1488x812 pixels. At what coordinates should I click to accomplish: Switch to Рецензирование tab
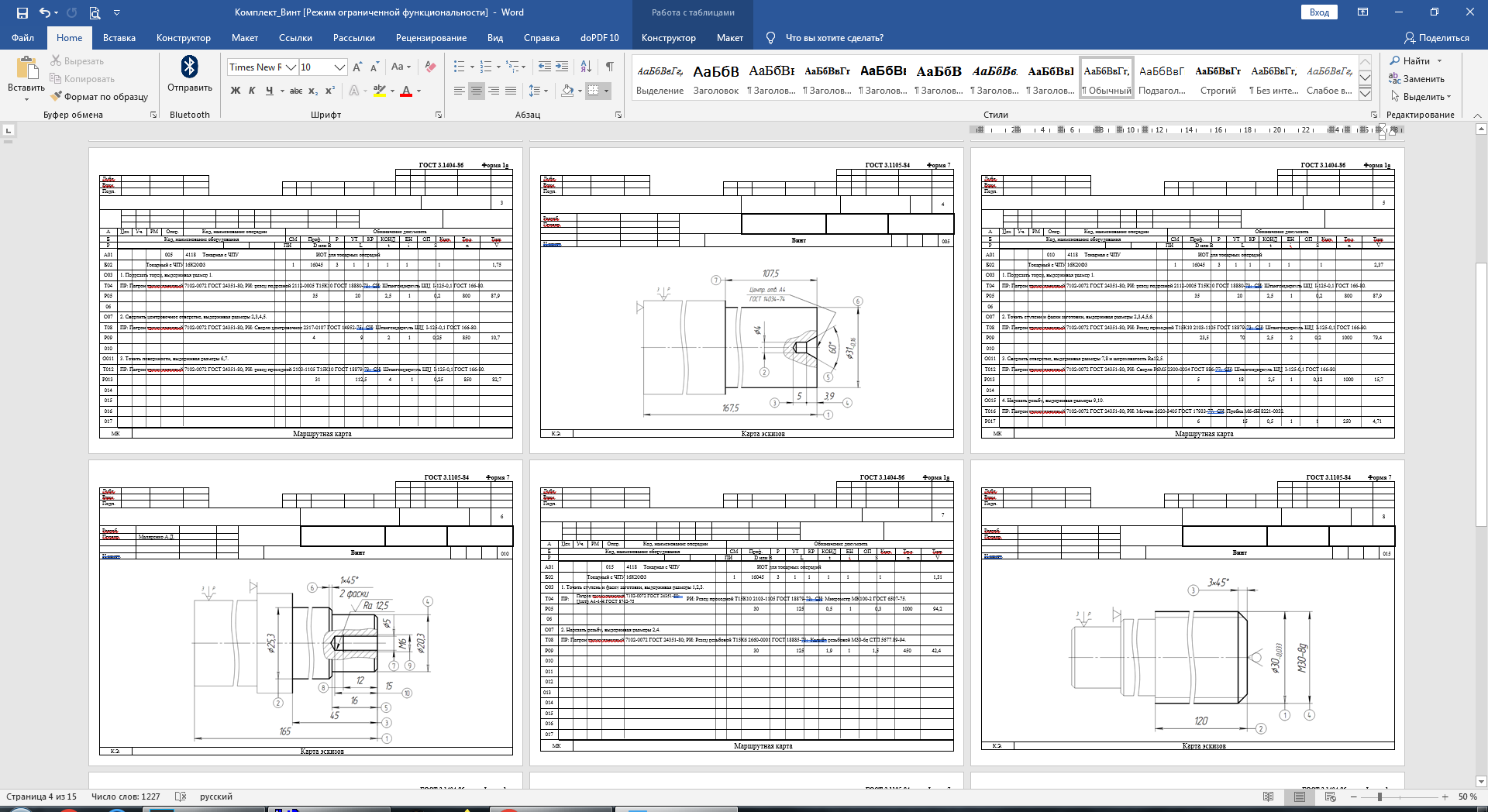[431, 38]
